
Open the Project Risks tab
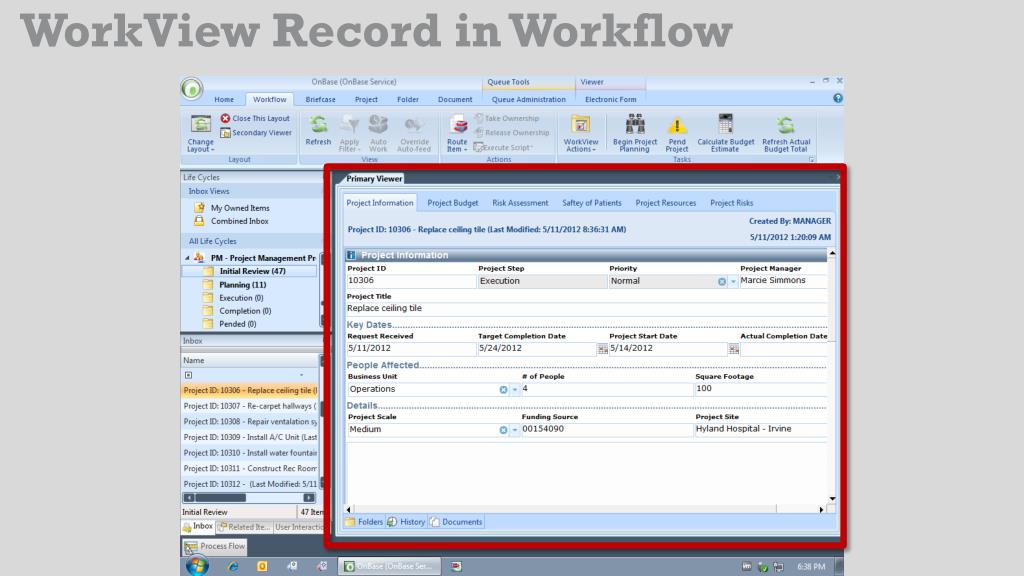(x=731, y=203)
